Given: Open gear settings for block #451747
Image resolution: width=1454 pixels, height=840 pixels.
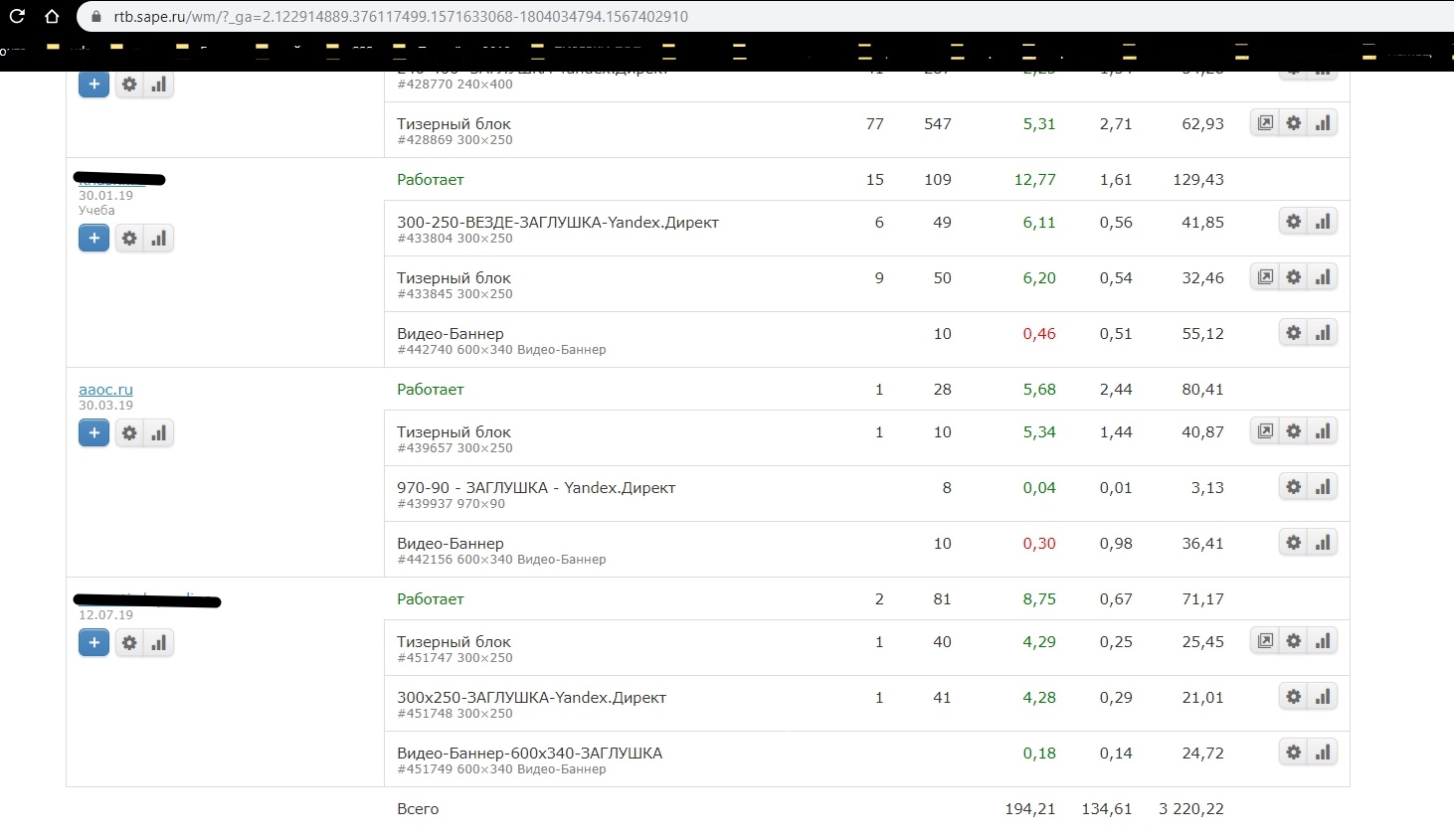Looking at the screenshot, I should (x=1293, y=641).
